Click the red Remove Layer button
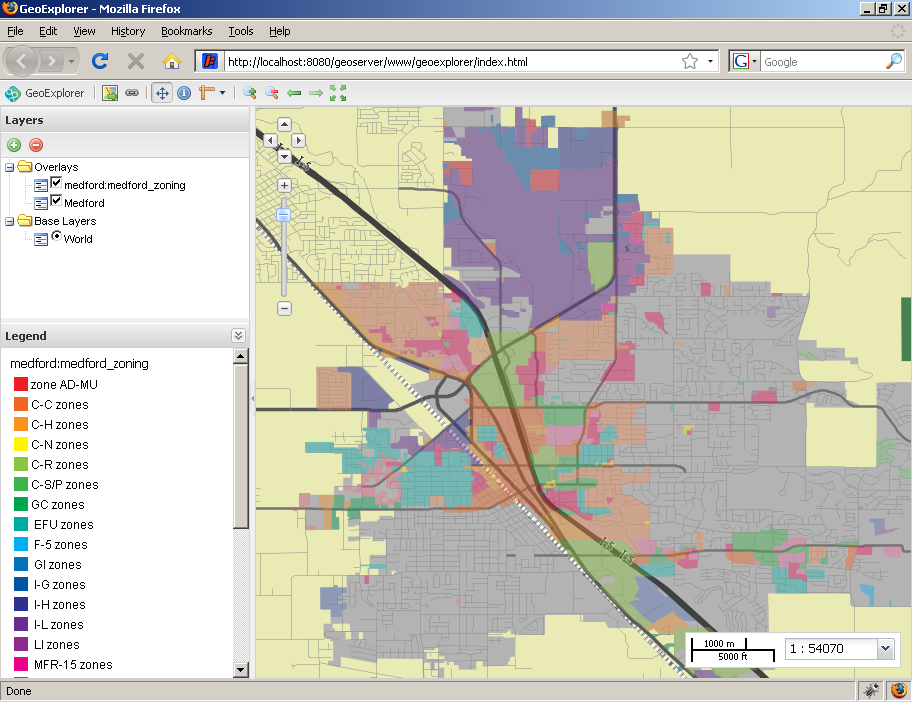The width and height of the screenshot is (912, 702). coord(36,145)
